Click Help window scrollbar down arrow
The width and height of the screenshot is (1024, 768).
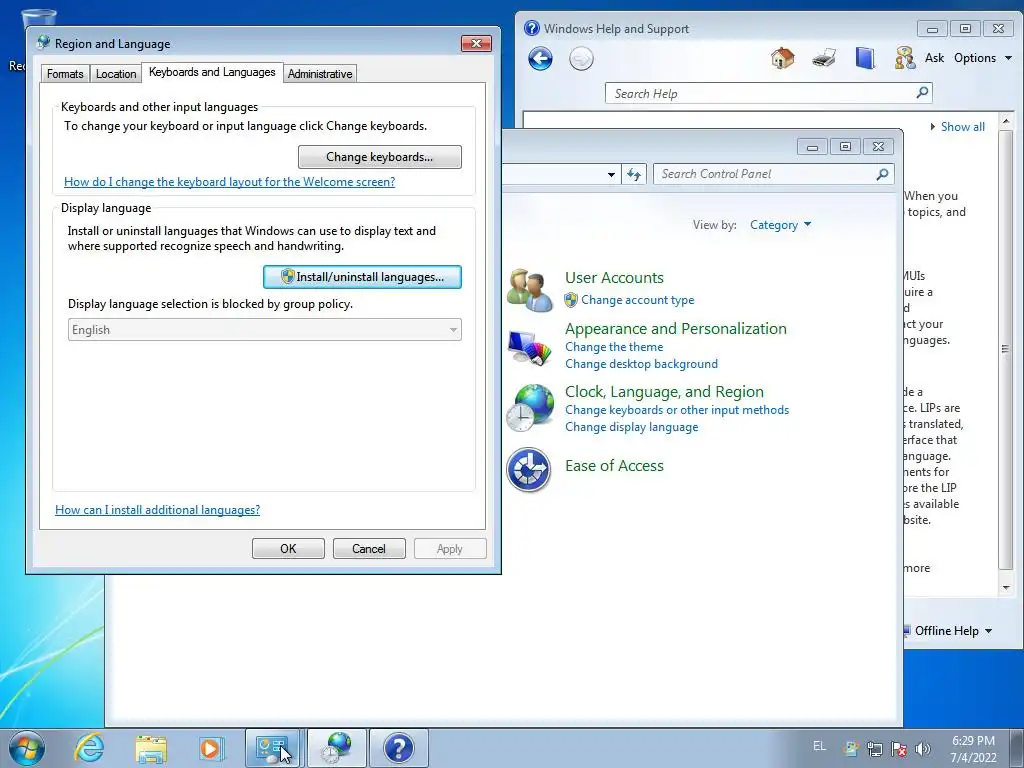1006,588
